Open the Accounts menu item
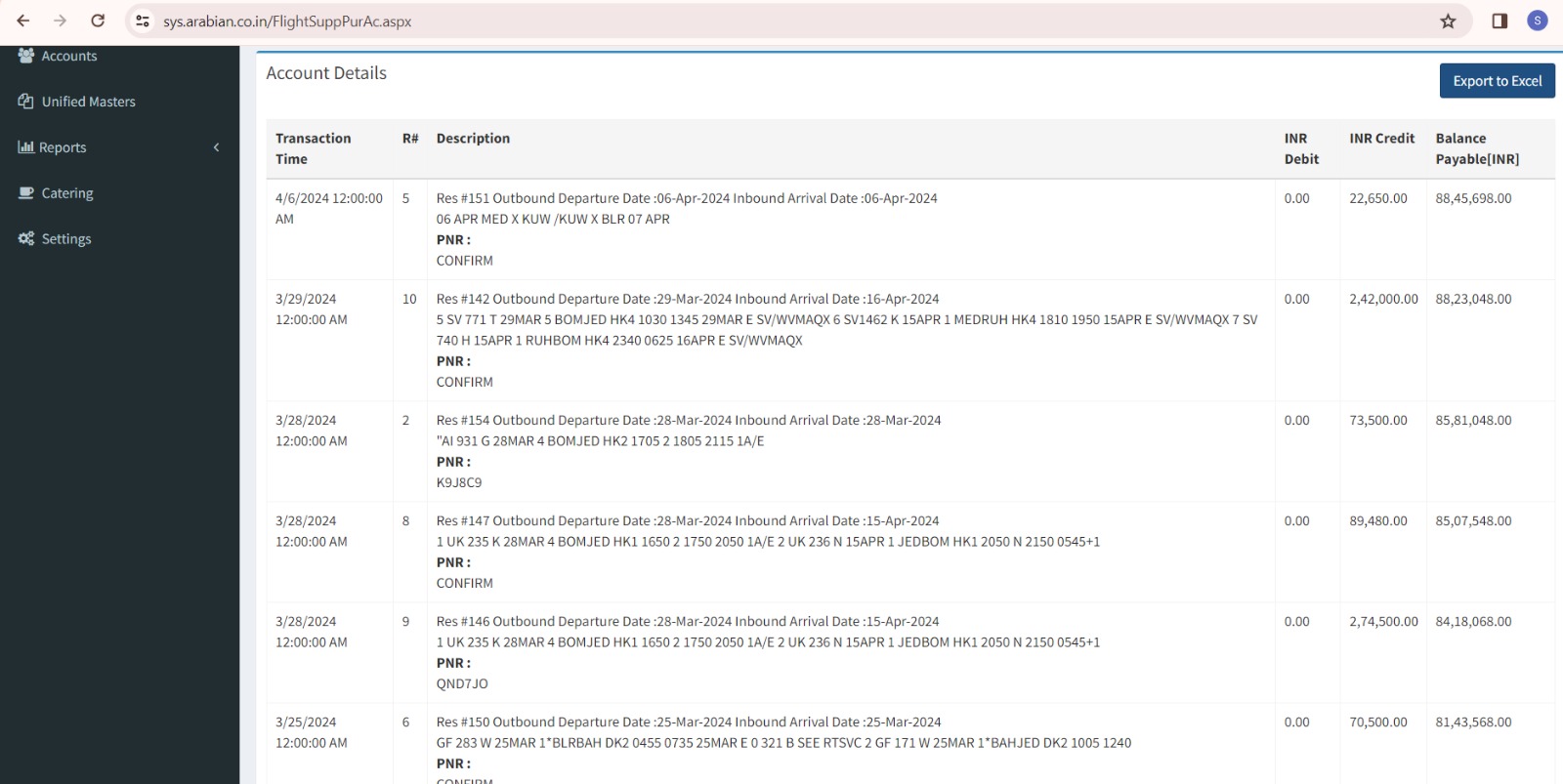Image resolution: width=1563 pixels, height=784 pixels. point(69,57)
